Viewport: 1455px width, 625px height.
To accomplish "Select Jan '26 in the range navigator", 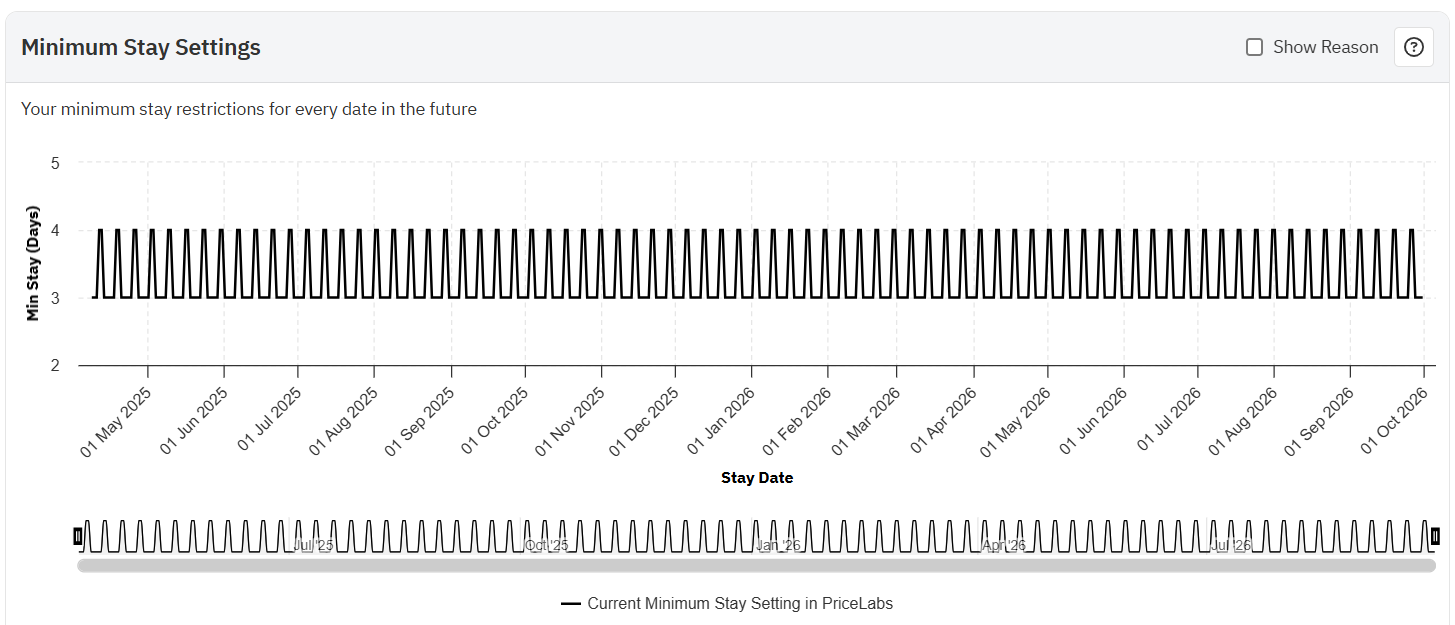I will (778, 545).
